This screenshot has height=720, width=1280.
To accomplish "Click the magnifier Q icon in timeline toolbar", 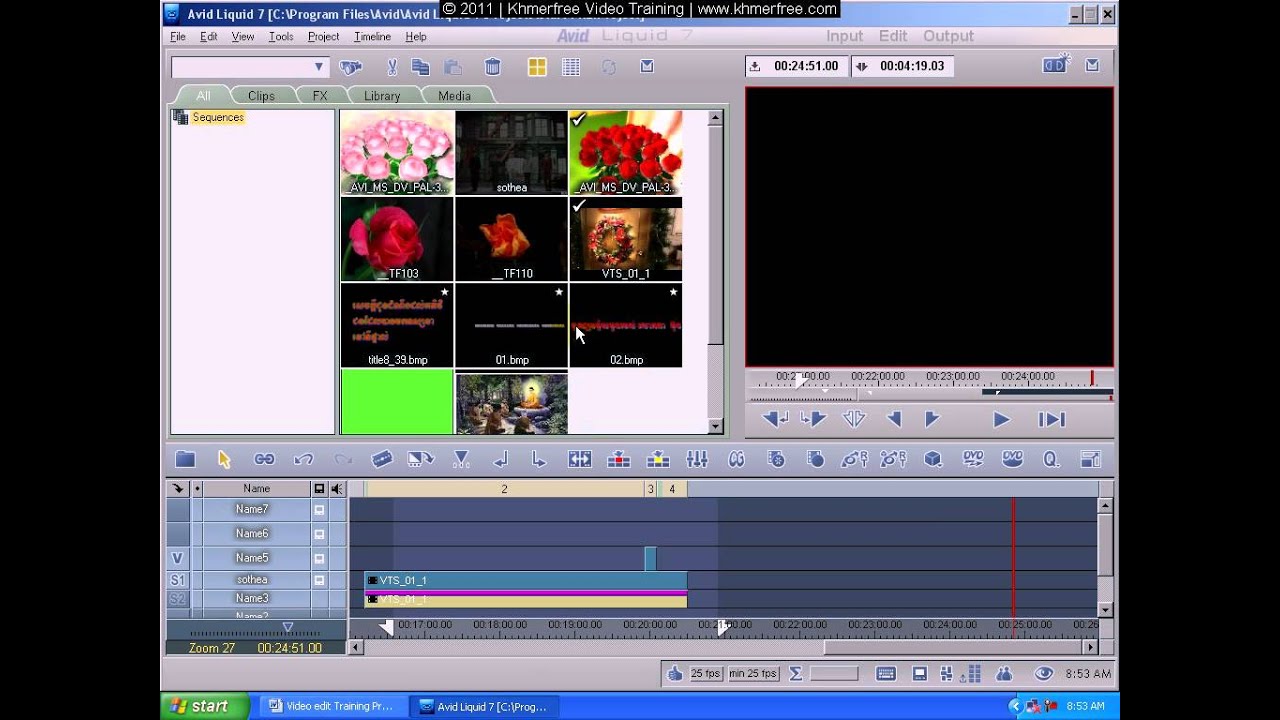I will (1050, 459).
